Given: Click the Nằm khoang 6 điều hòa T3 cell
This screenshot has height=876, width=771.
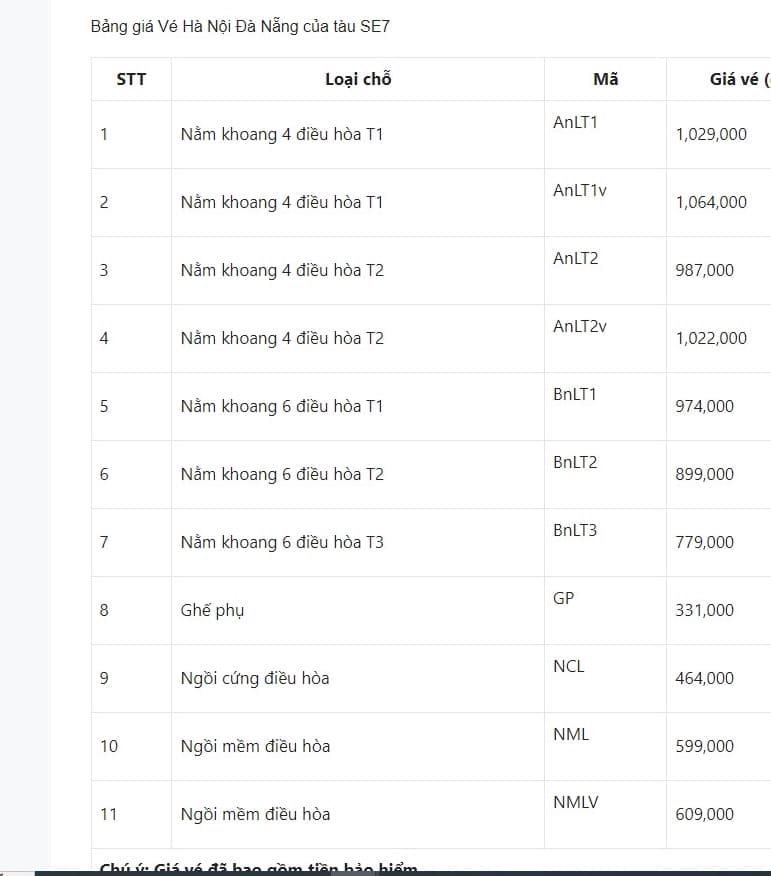Looking at the screenshot, I should (x=282, y=542).
